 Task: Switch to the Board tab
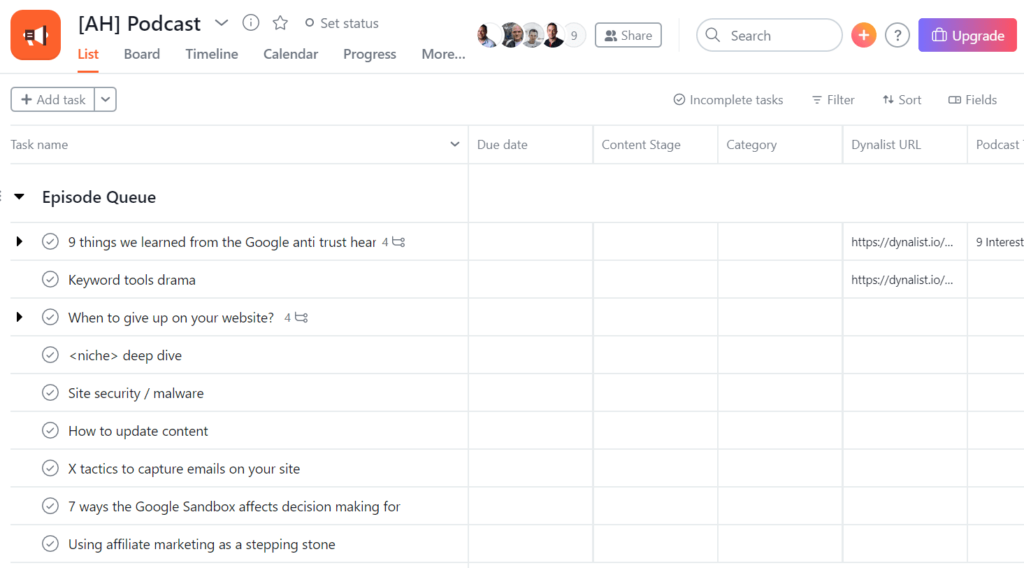[142, 54]
